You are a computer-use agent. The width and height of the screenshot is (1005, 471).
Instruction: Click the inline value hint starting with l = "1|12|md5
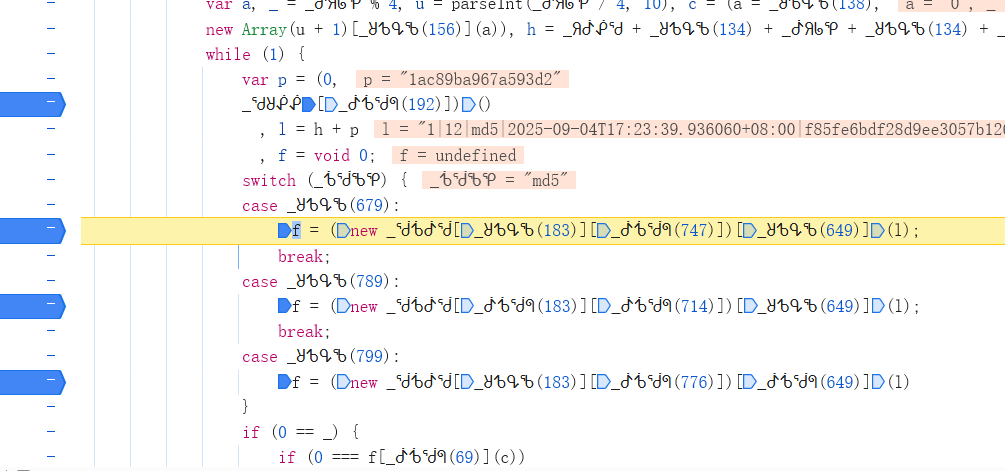pos(690,130)
